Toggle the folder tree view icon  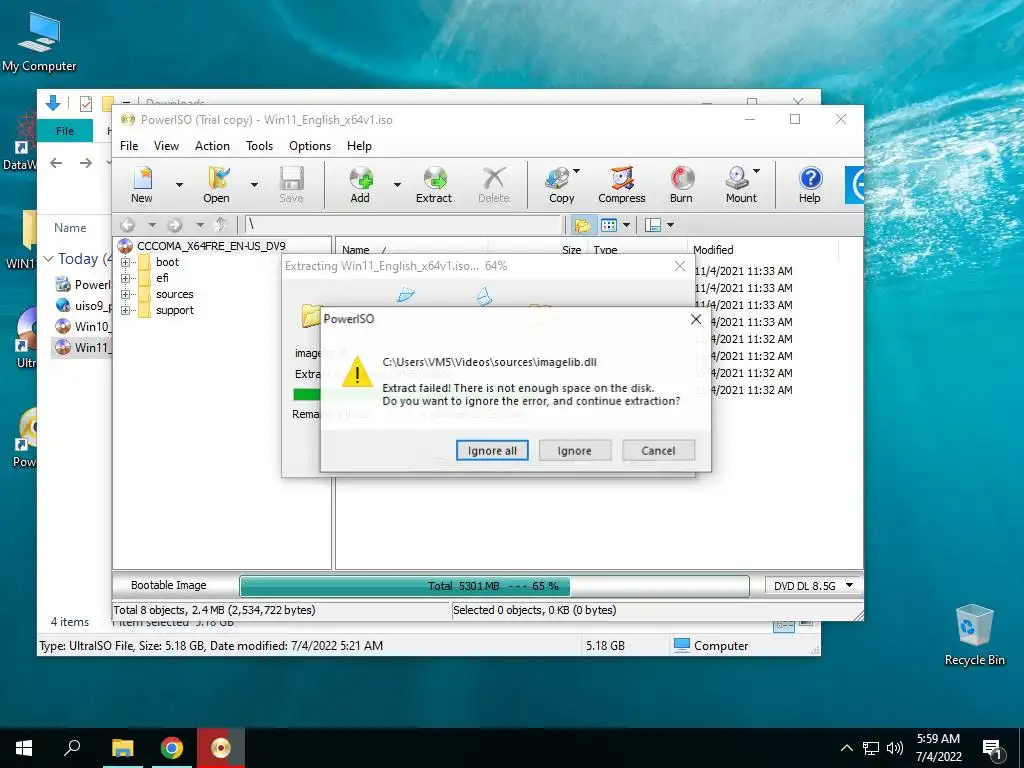coord(582,225)
